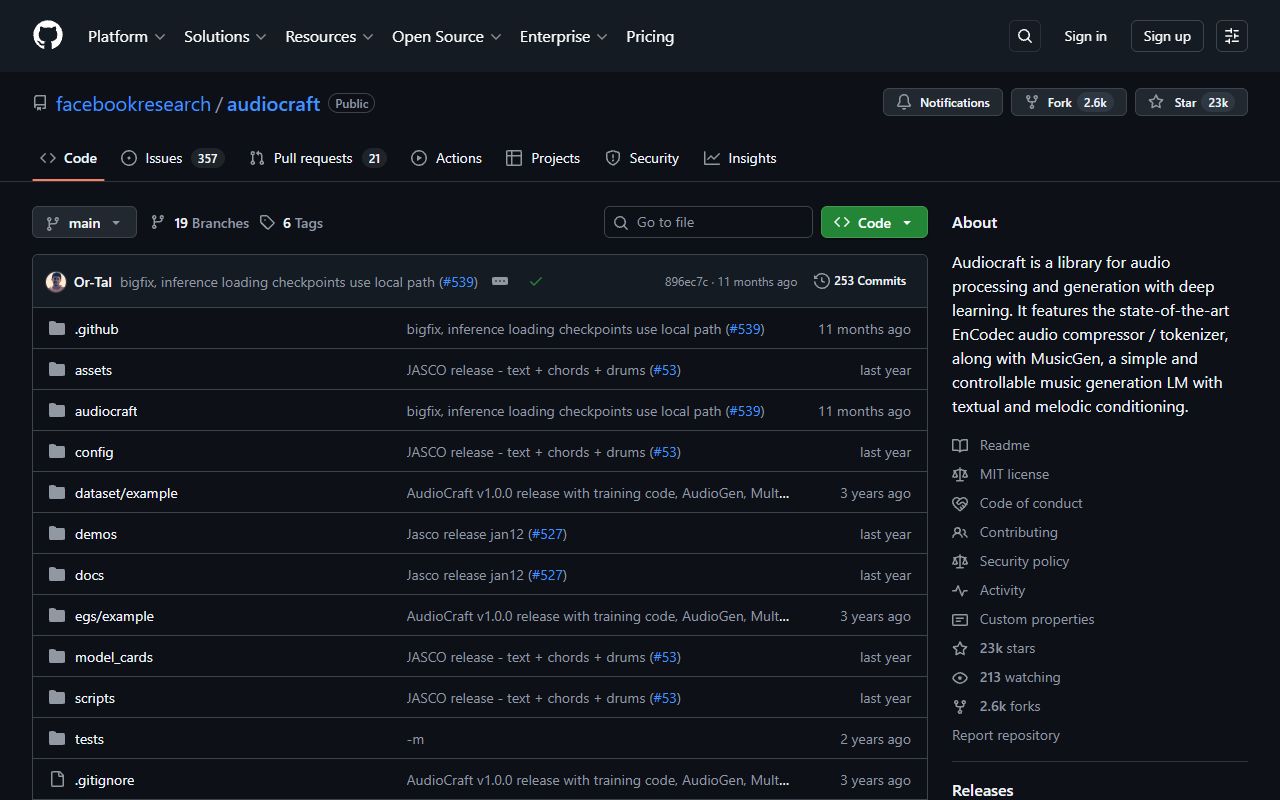Click inside the Go to file search box
Screen dimensions: 1280x800
click(708, 221)
